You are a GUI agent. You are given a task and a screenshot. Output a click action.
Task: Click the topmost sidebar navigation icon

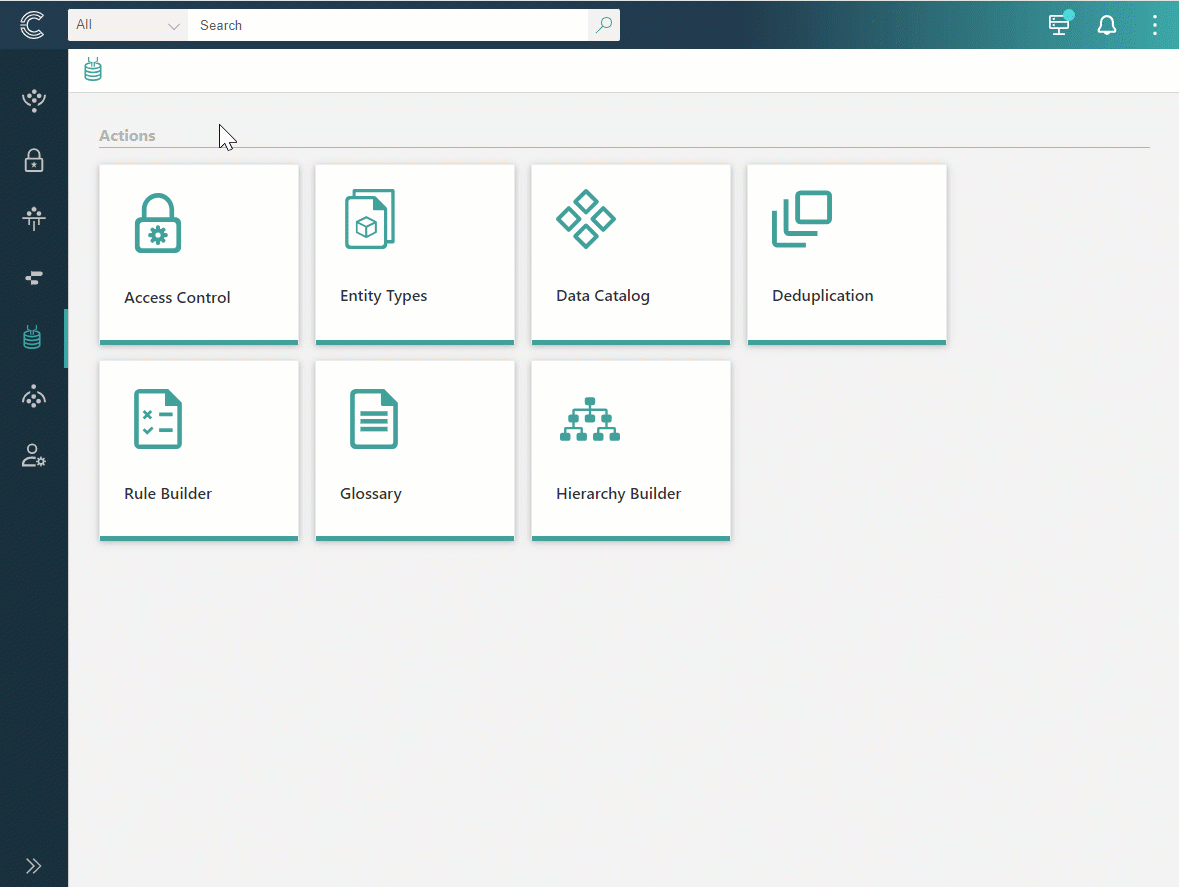[x=33, y=100]
